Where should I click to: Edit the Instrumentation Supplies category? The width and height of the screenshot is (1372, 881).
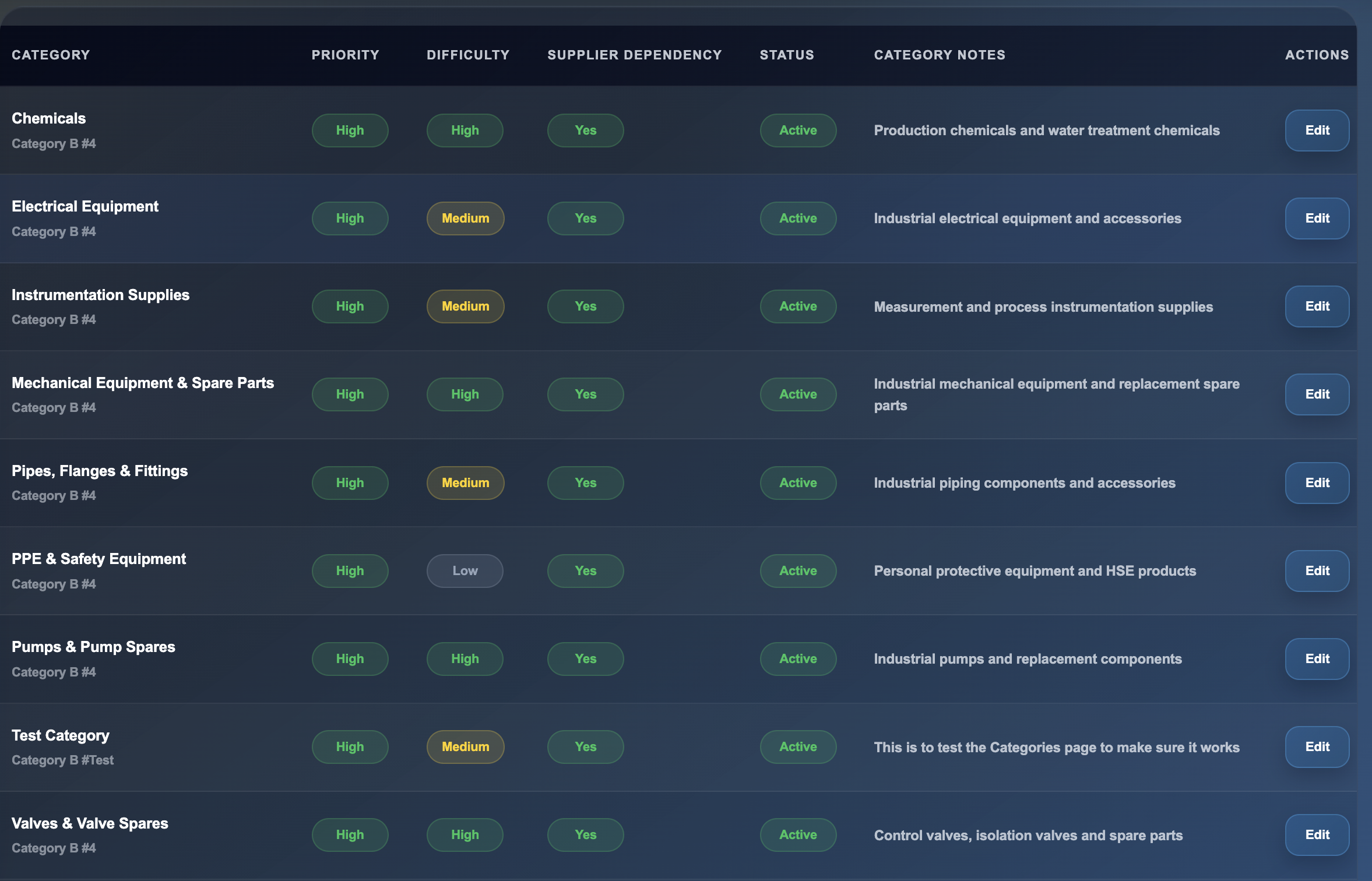point(1317,306)
